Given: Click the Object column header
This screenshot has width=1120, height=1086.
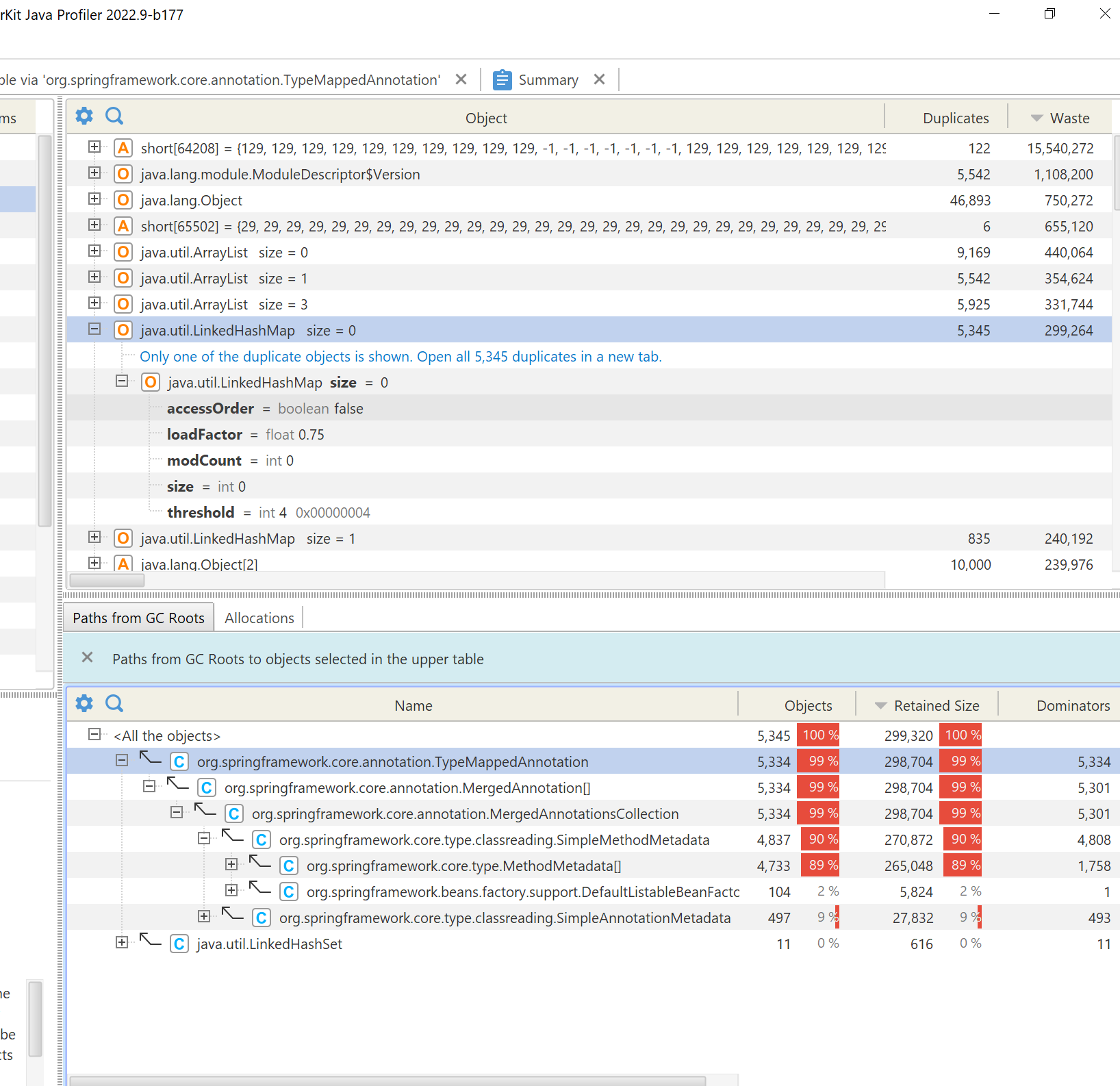Looking at the screenshot, I should (x=486, y=117).
